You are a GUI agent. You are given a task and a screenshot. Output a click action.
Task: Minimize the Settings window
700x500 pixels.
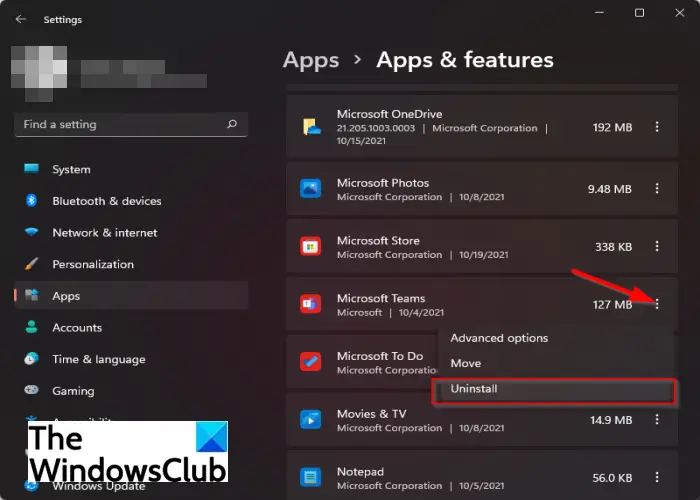(x=599, y=13)
